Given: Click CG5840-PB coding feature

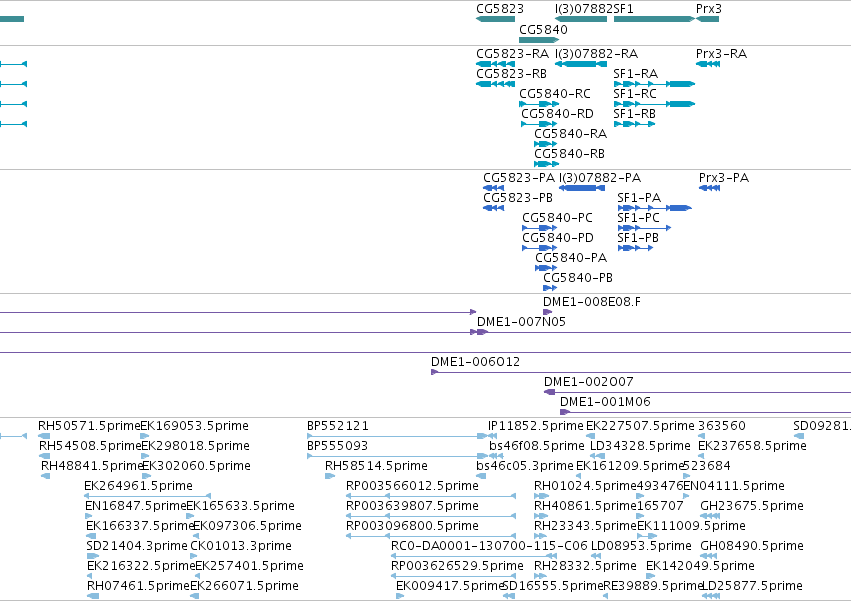Looking at the screenshot, I should 550,288.
